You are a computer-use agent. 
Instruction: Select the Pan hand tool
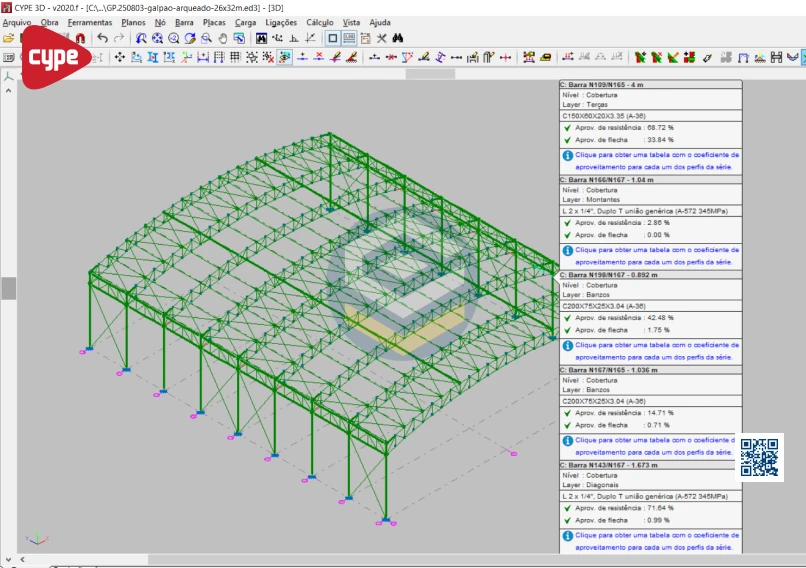[x=223, y=38]
